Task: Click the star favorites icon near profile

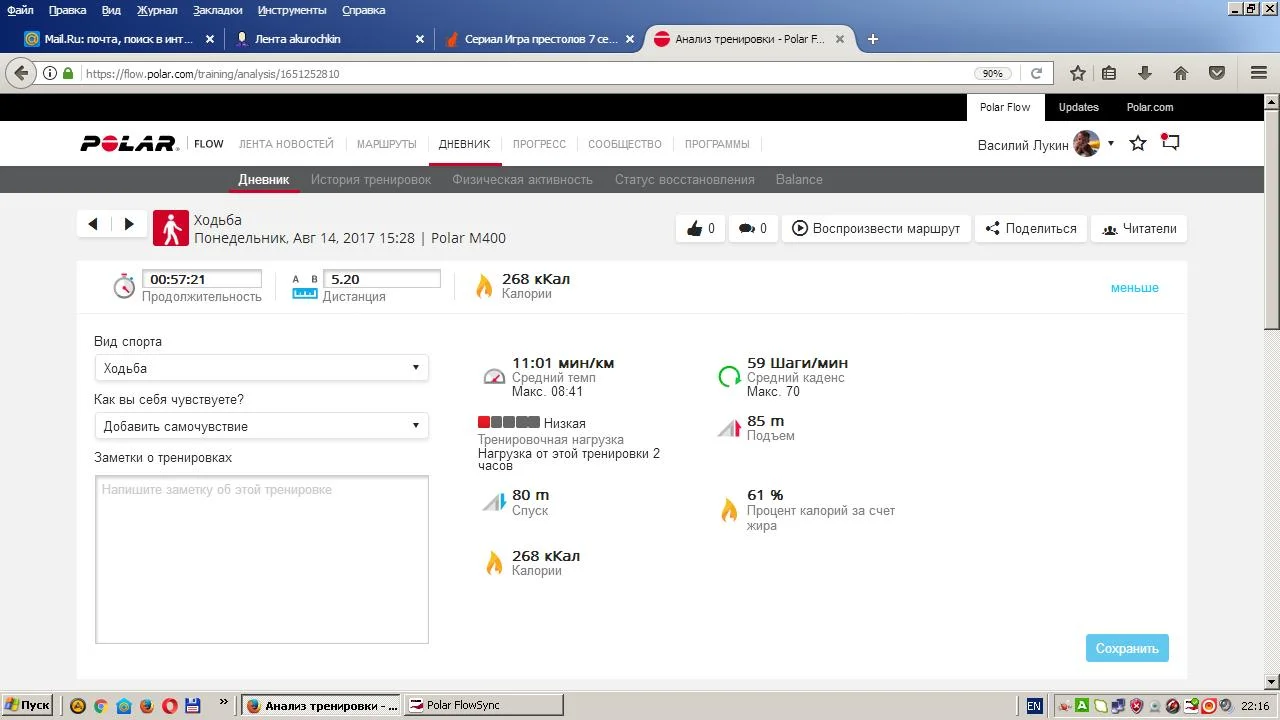Action: [1138, 144]
